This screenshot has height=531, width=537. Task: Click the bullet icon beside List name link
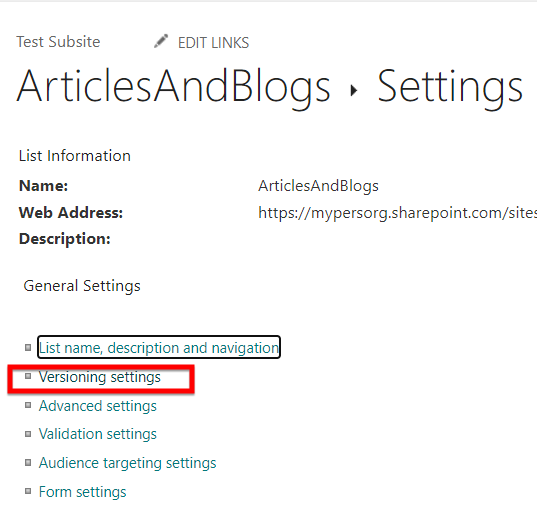(x=28, y=348)
